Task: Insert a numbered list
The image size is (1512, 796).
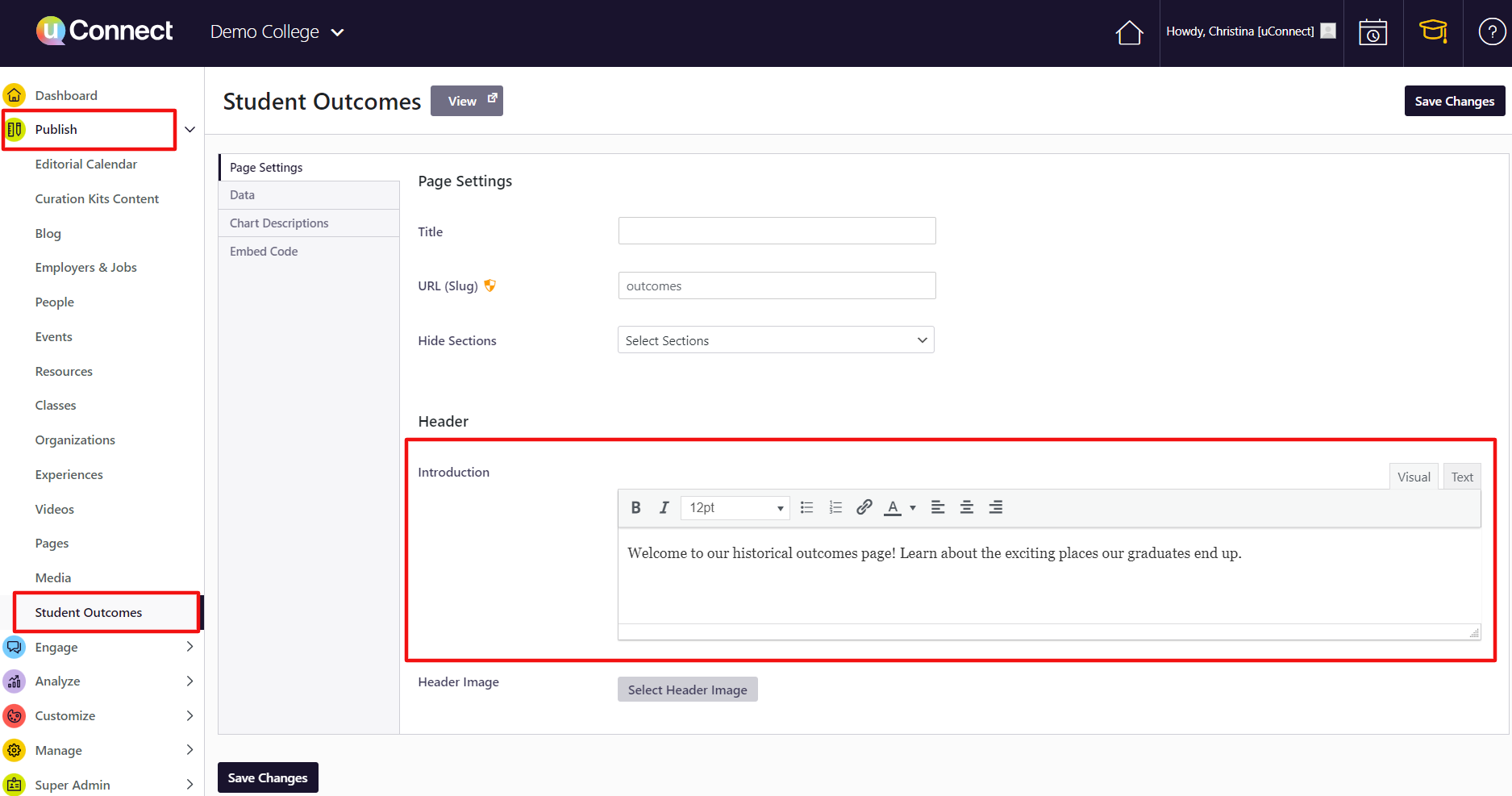Action: (x=835, y=507)
